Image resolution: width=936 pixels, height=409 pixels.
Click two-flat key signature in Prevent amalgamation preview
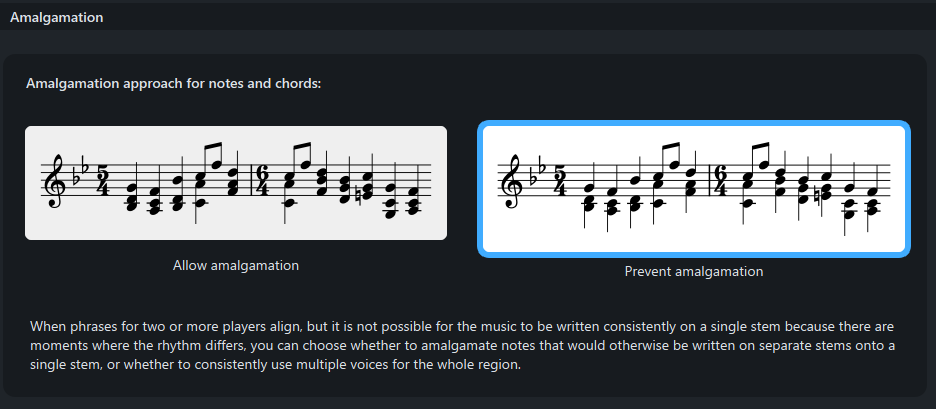(537, 170)
